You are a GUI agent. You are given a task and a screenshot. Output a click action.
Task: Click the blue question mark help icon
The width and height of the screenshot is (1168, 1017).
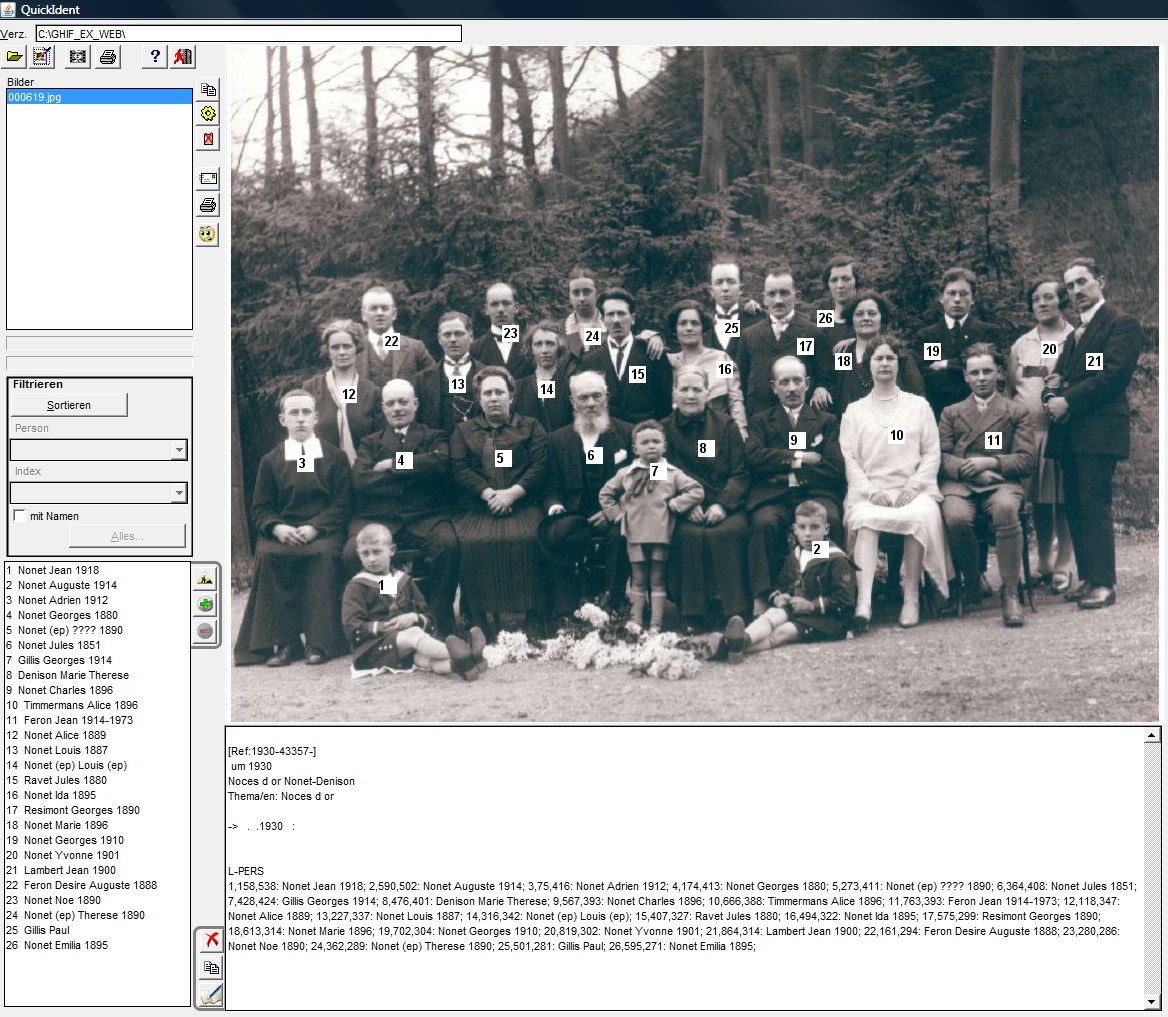click(154, 56)
